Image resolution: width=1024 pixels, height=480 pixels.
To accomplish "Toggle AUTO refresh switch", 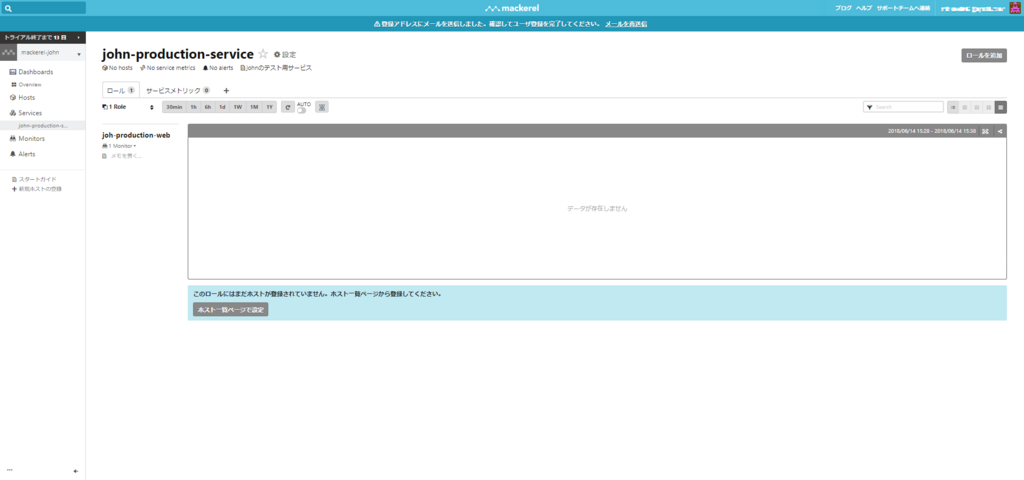I will tap(302, 110).
